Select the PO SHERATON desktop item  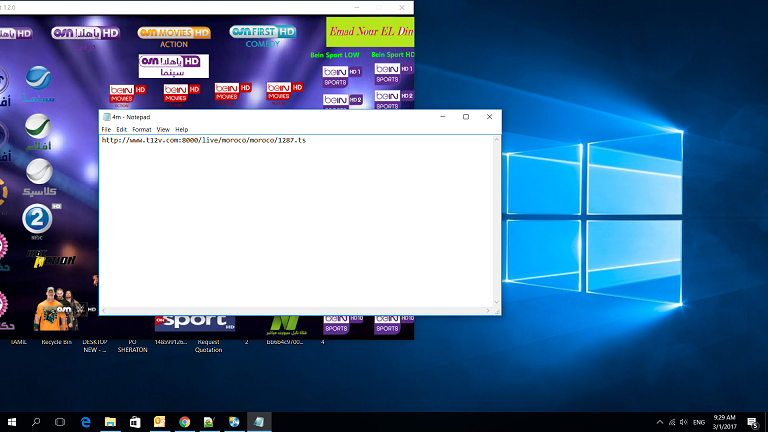132,346
